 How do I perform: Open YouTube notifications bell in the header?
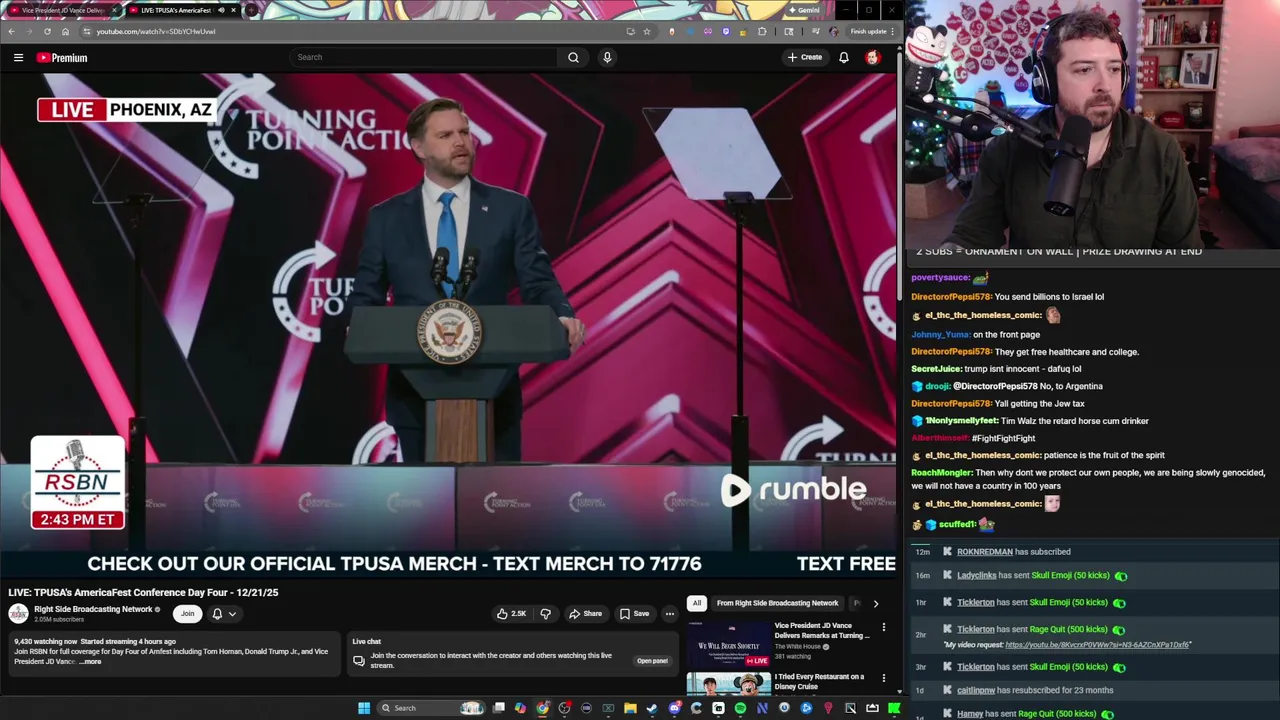coord(843,58)
